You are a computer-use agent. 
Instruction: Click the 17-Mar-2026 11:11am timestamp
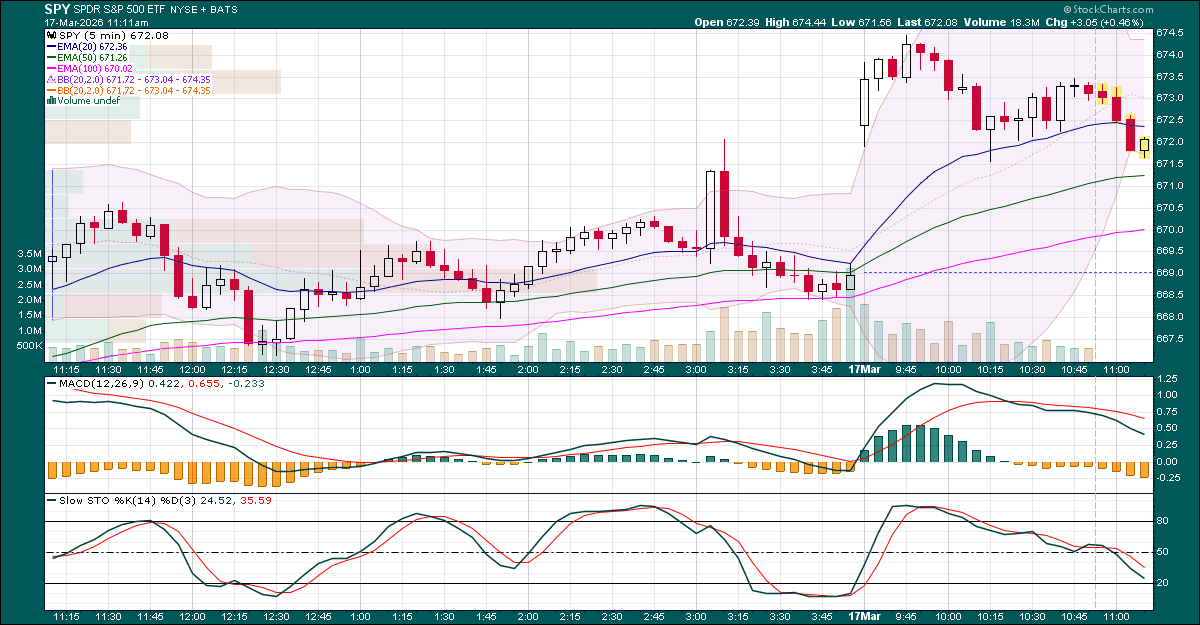pos(96,22)
